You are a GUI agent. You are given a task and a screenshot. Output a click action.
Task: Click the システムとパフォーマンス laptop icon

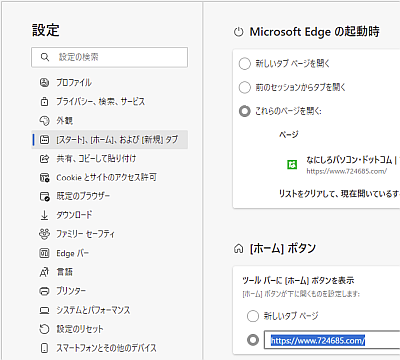click(44, 310)
